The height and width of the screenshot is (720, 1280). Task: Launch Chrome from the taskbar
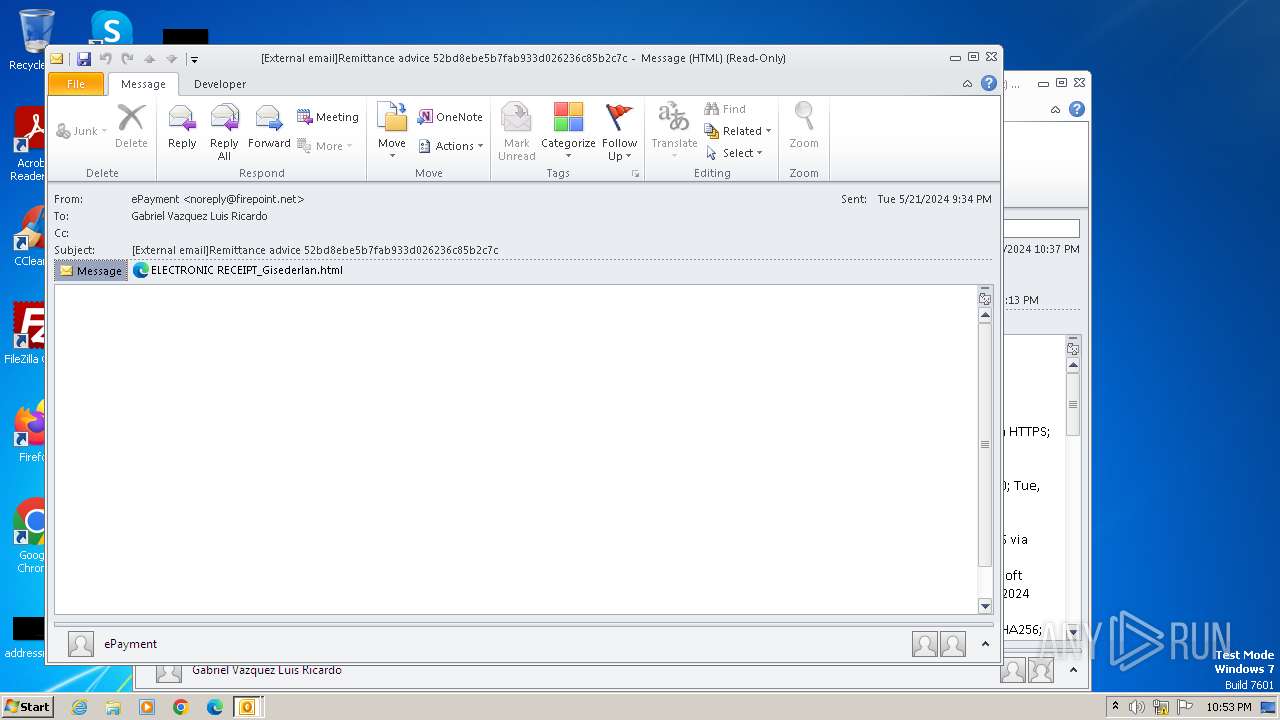pos(181,707)
